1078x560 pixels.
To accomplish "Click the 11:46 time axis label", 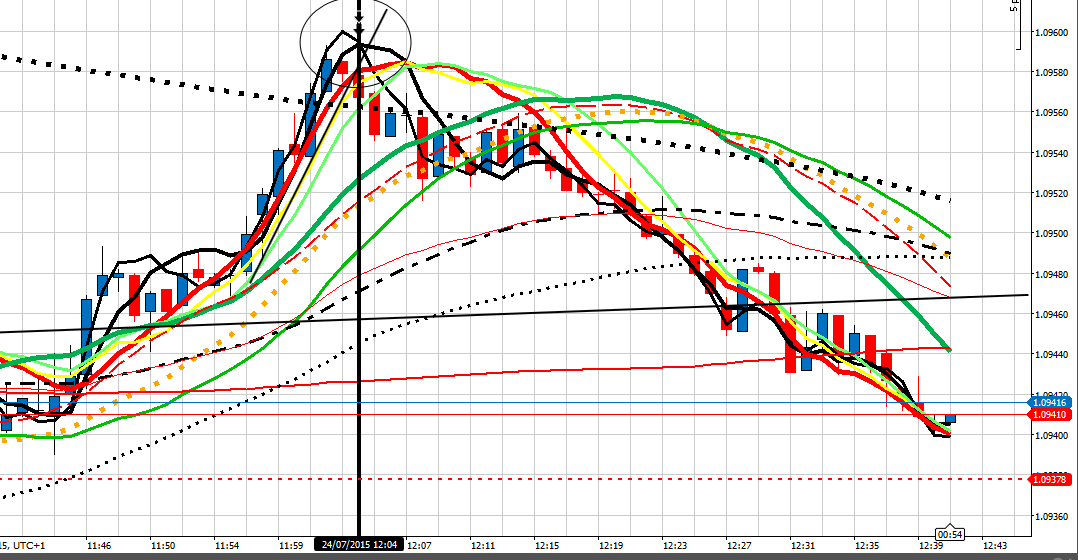I will [x=99, y=546].
